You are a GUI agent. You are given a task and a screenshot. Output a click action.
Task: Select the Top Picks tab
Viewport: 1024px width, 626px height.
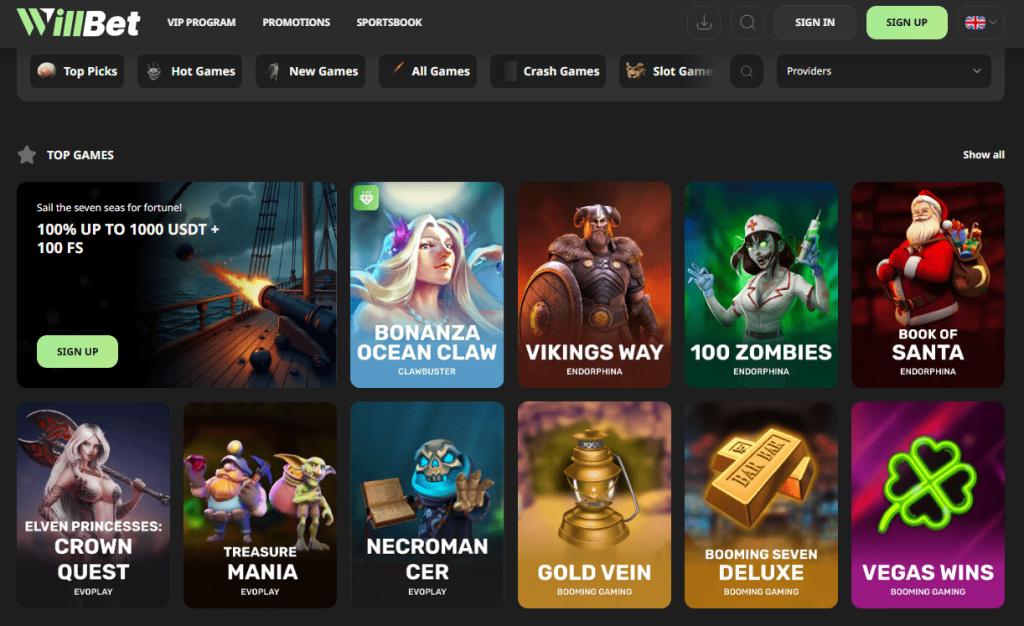click(77, 71)
